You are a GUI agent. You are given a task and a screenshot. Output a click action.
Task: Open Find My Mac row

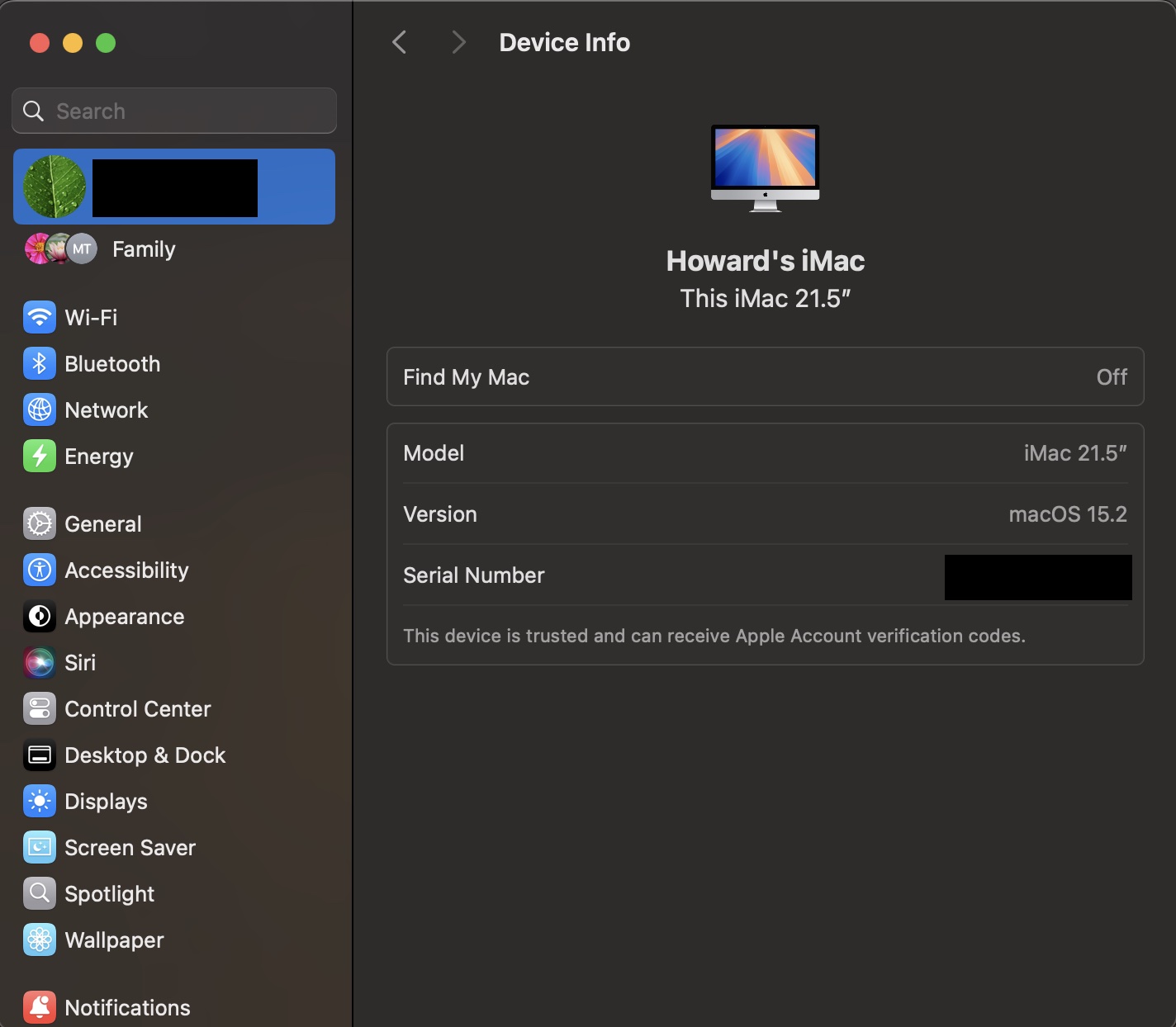[766, 376]
